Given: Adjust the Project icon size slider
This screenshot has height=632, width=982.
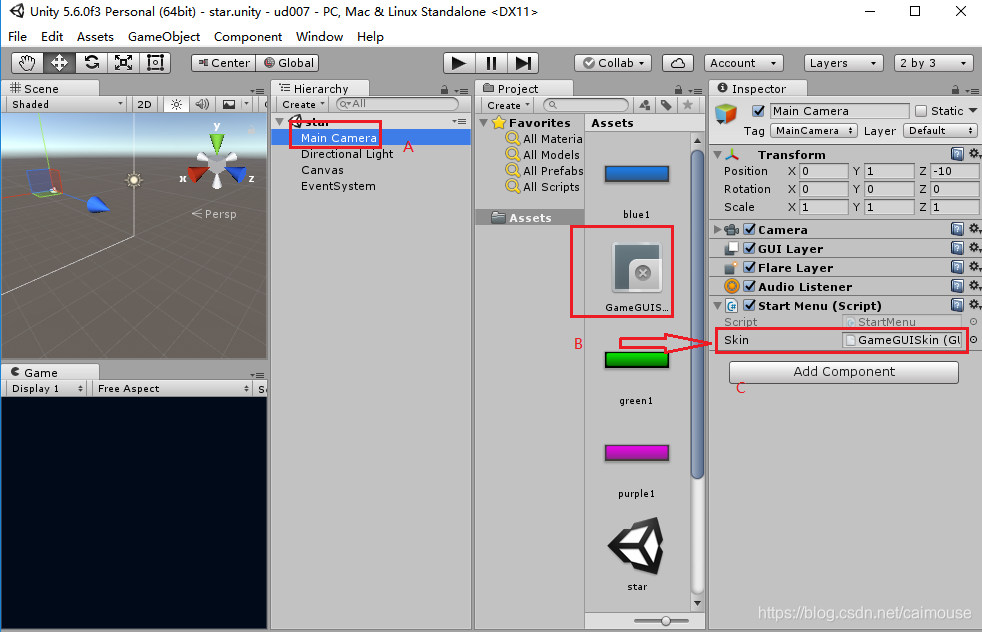Looking at the screenshot, I should 666,621.
